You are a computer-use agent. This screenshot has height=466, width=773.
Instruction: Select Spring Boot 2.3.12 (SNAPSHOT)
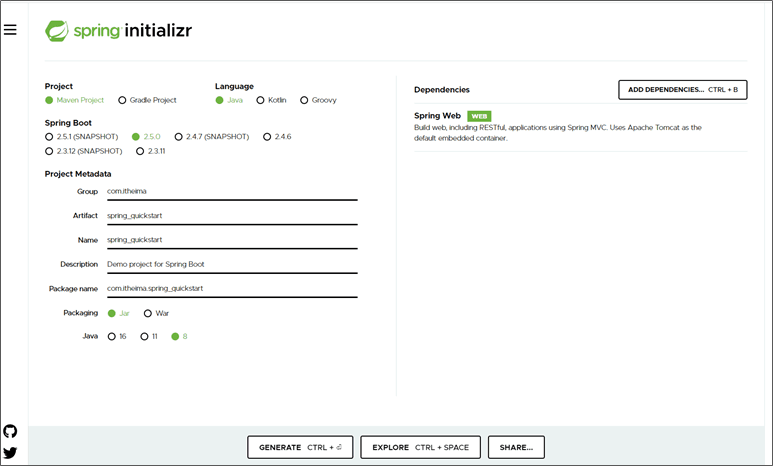point(49,151)
